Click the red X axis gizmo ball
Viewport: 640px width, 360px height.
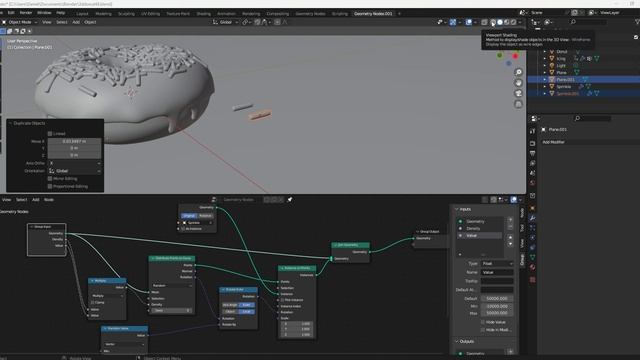(516, 56)
